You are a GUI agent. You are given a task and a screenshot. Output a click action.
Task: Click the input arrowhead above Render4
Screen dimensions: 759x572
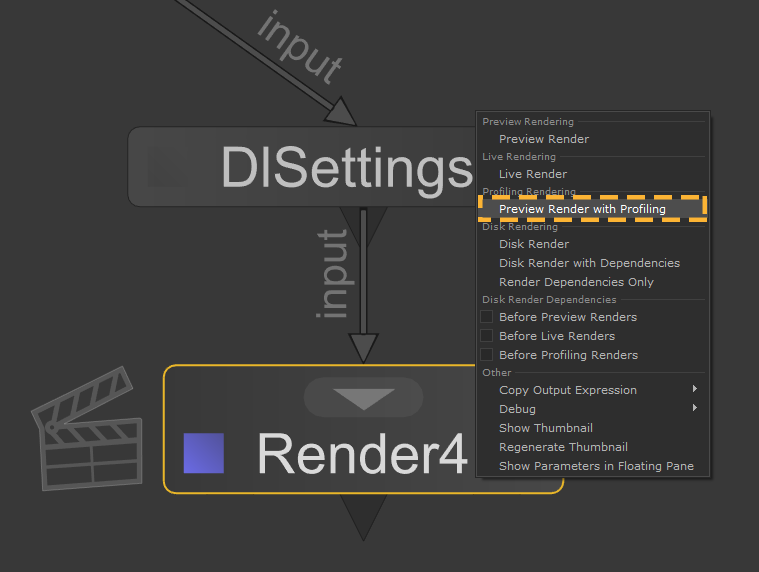point(363,347)
